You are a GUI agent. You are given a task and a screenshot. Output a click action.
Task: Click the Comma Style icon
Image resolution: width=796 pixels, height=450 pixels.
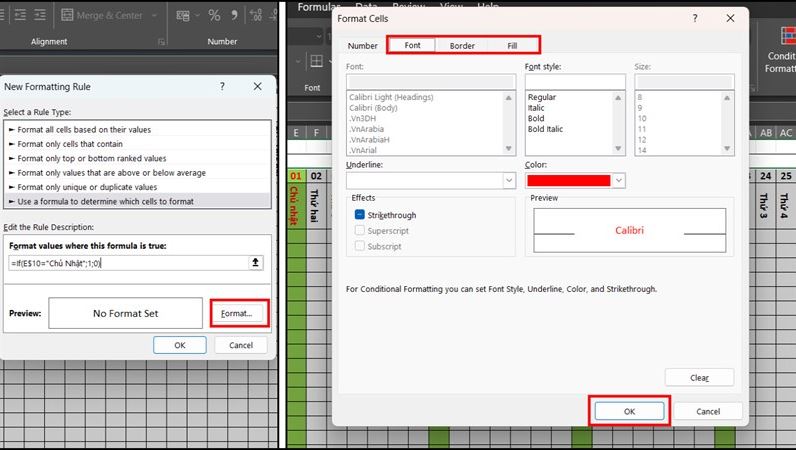pos(234,15)
